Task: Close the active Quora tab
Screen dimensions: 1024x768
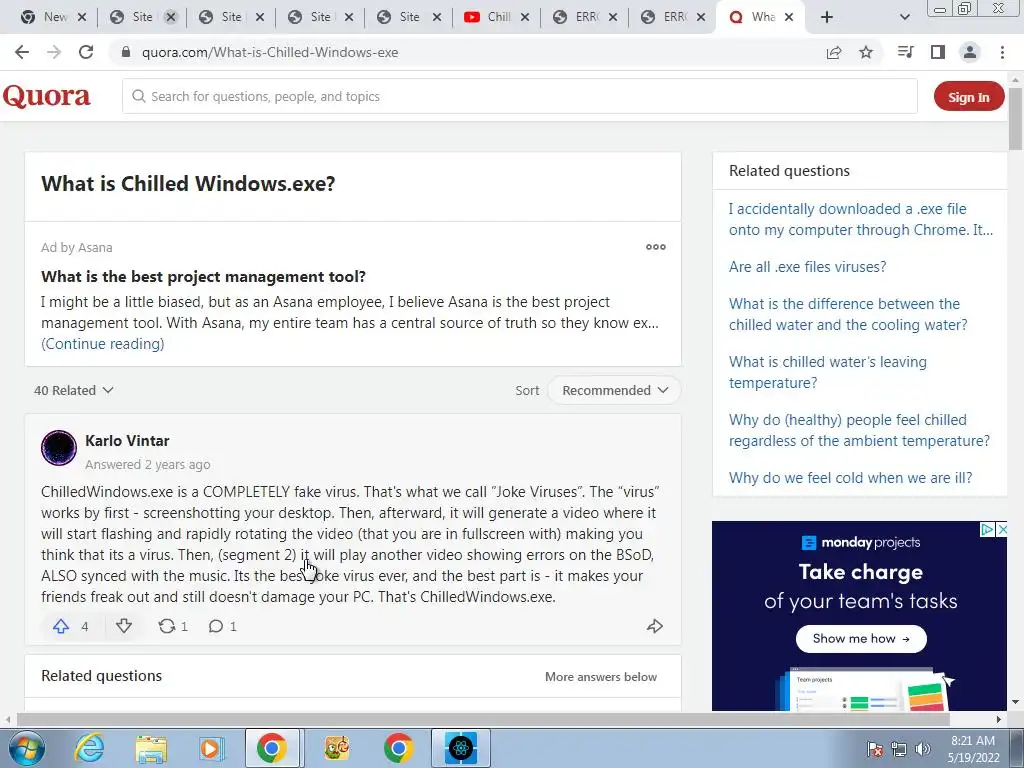Action: click(x=789, y=17)
